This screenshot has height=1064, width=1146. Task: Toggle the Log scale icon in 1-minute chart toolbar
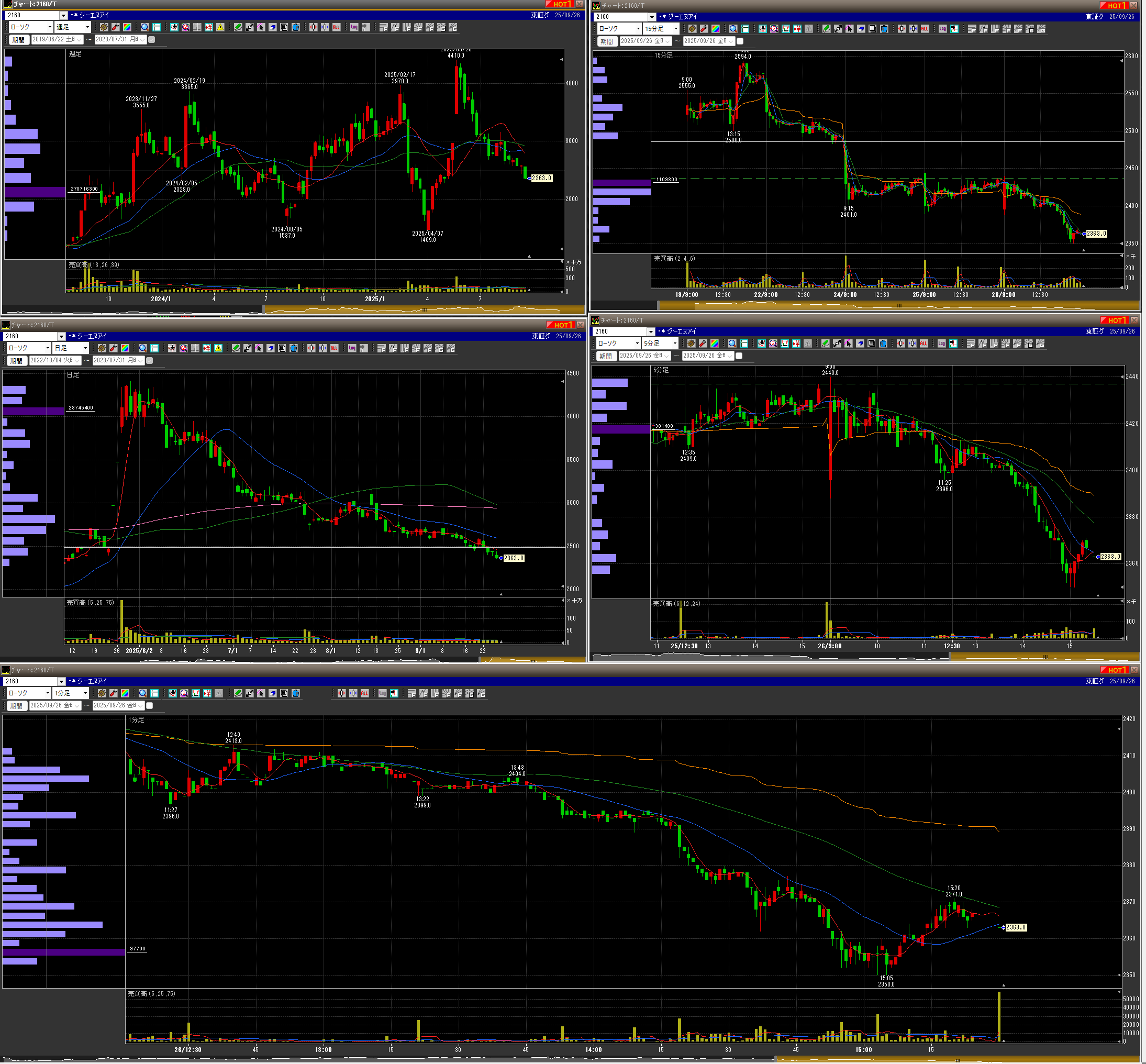(382, 694)
